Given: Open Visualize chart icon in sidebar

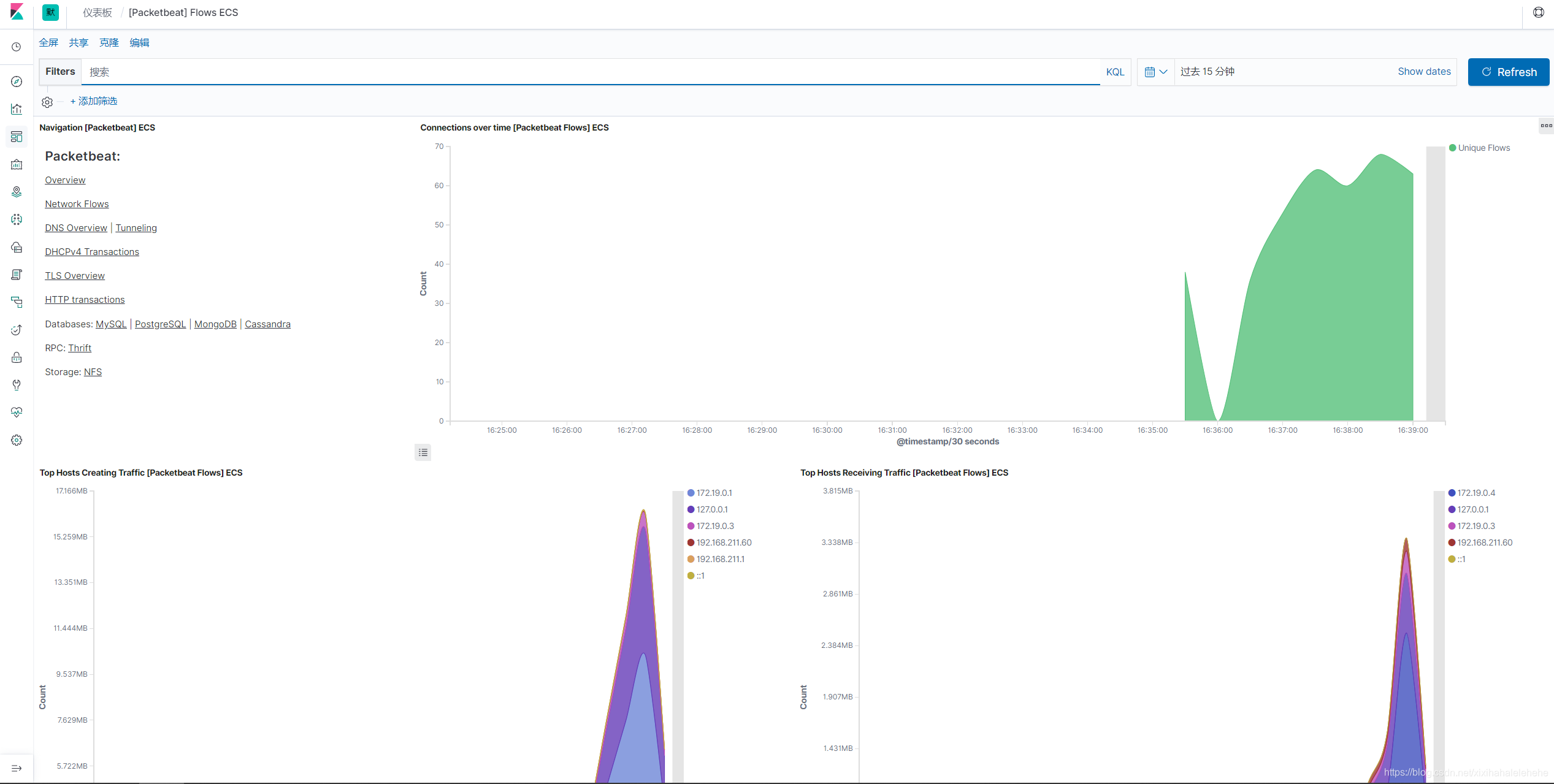Looking at the screenshot, I should click(17, 109).
